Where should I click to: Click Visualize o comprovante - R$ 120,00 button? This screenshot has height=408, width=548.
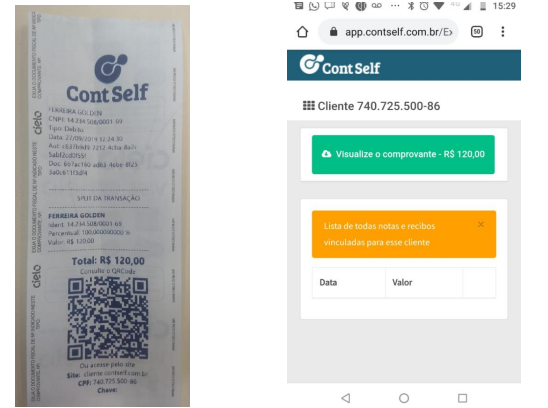pos(403,154)
